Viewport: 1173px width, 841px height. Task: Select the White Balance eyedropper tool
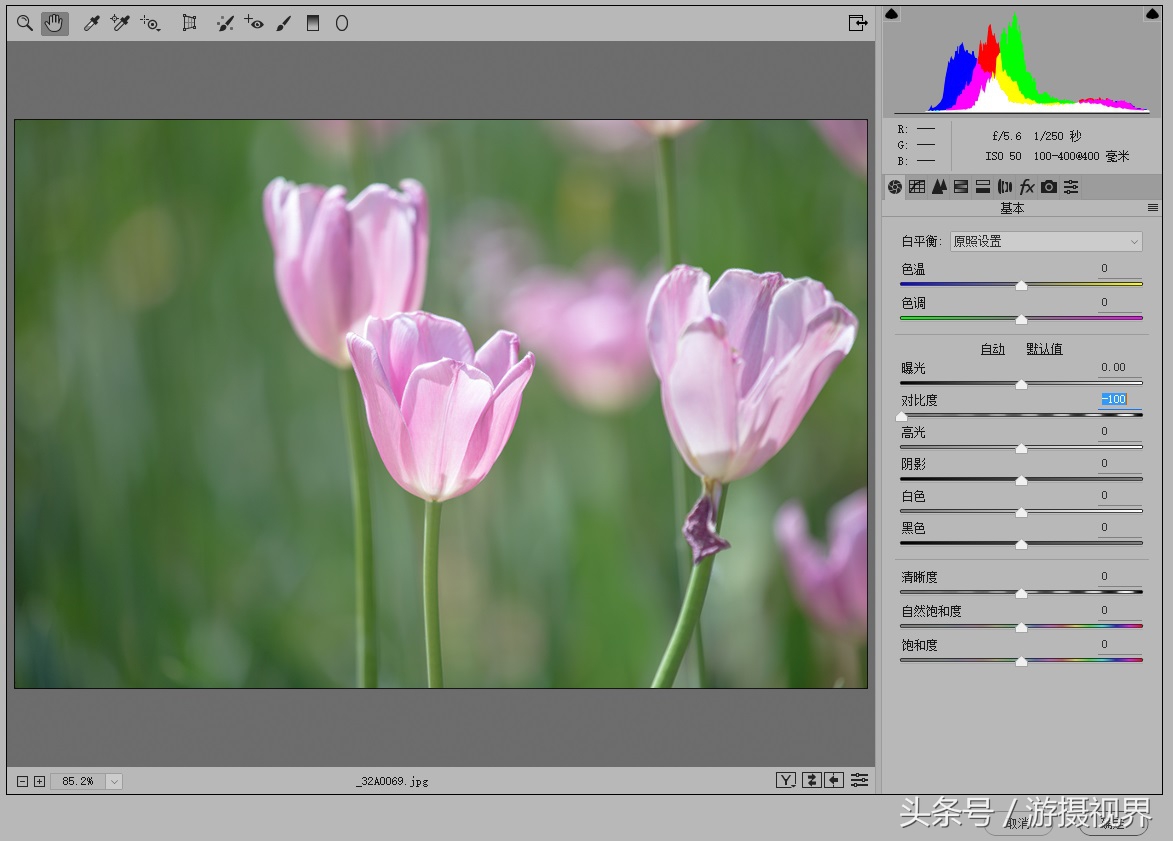[x=91, y=23]
